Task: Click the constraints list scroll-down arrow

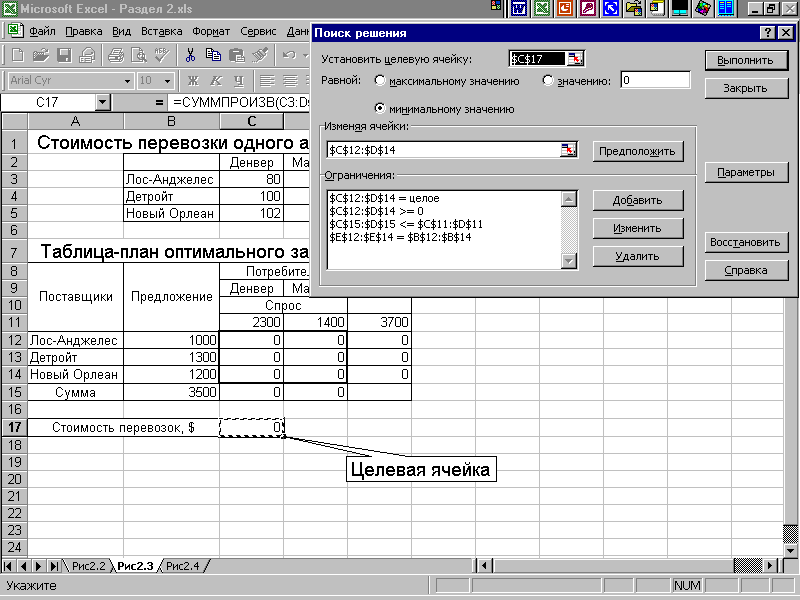Action: (569, 261)
